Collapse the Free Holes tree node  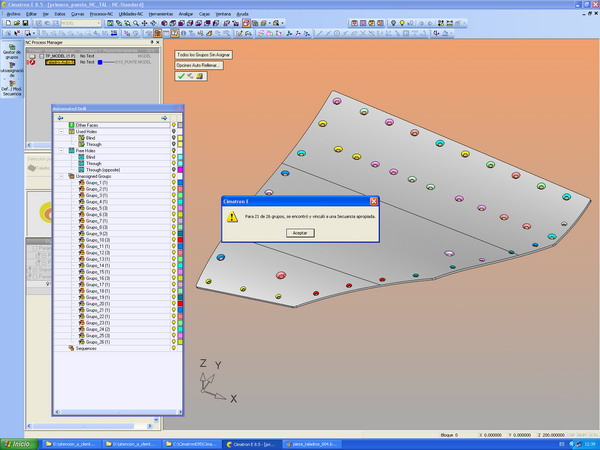[x=60, y=151]
